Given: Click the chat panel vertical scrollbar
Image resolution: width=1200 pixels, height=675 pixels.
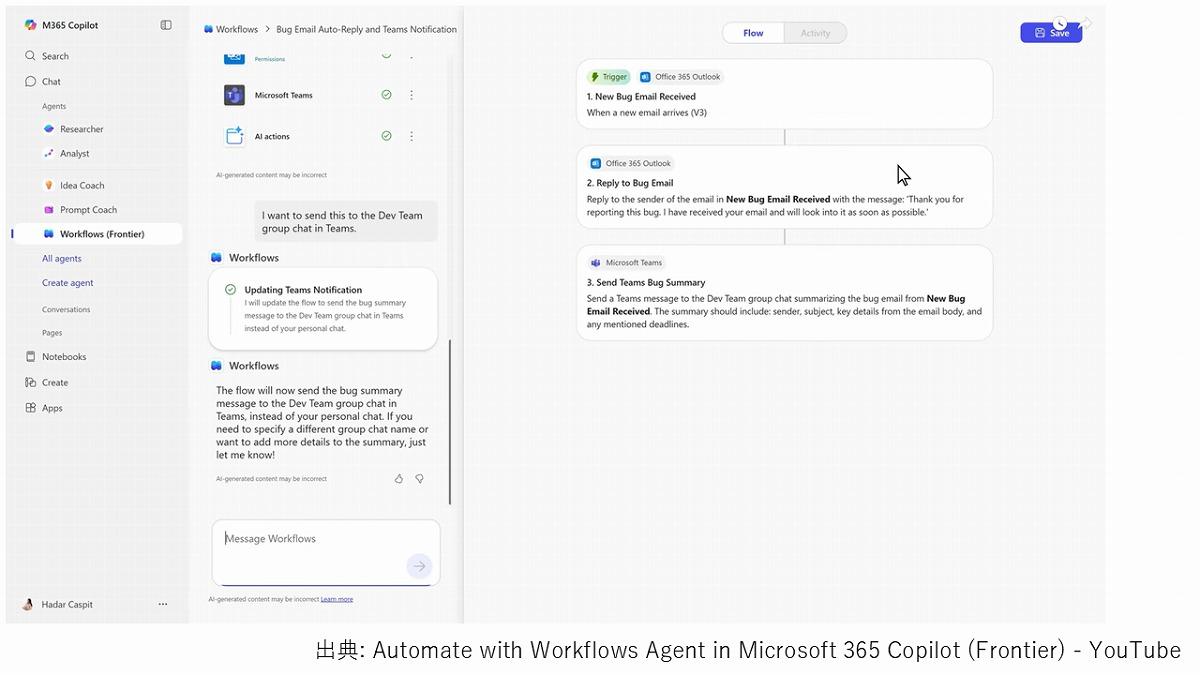Looking at the screenshot, I should (450, 420).
